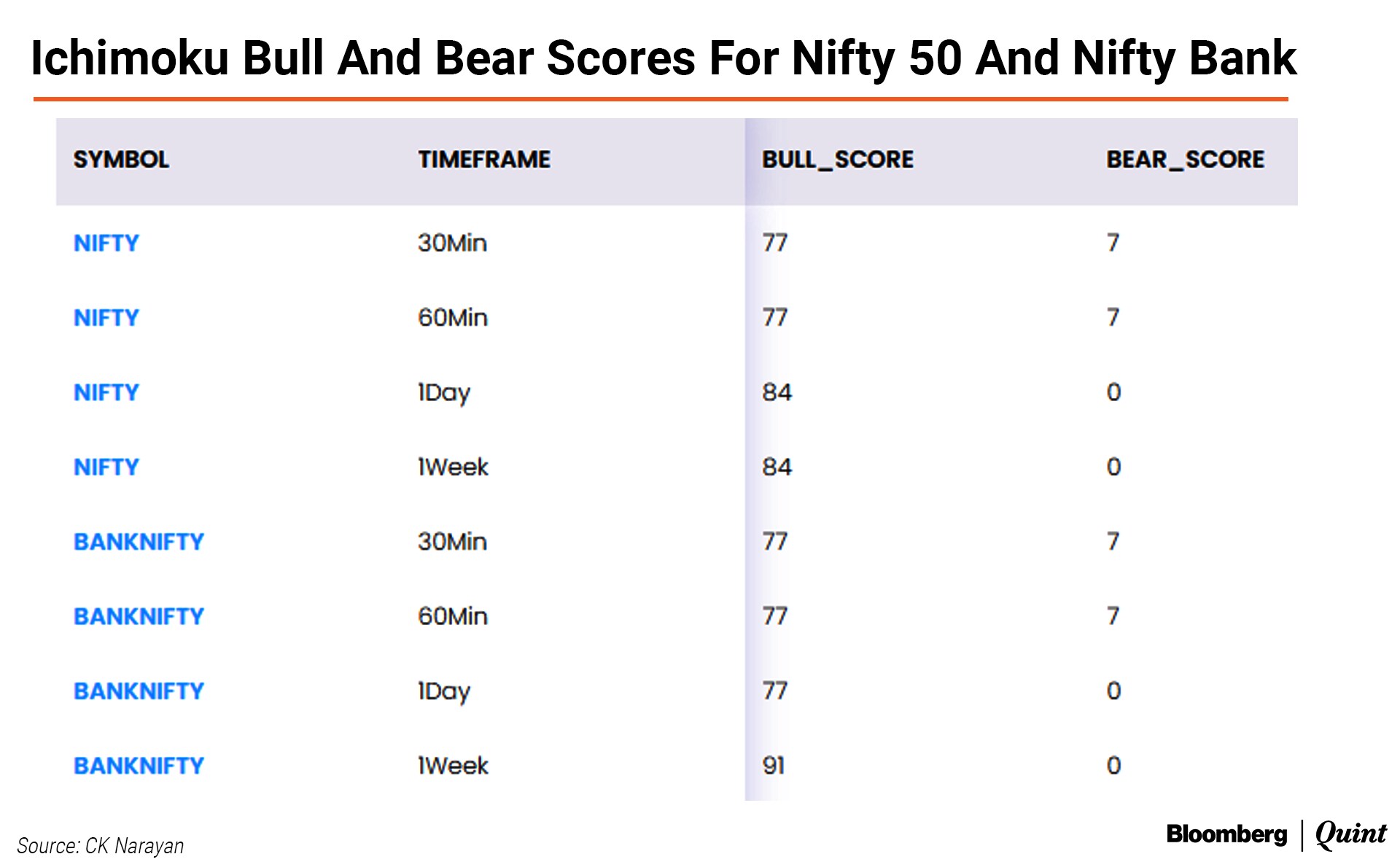
Task: Click the Bloomberg logo
Action: 1226,834
